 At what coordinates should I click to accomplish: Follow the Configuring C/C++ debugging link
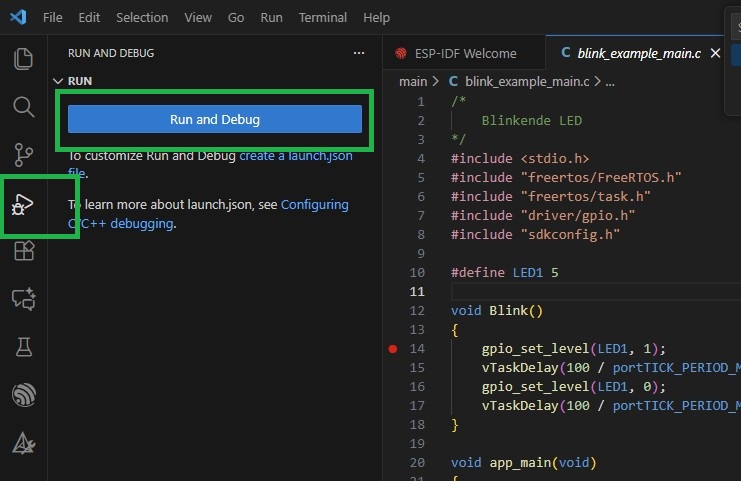point(313,205)
